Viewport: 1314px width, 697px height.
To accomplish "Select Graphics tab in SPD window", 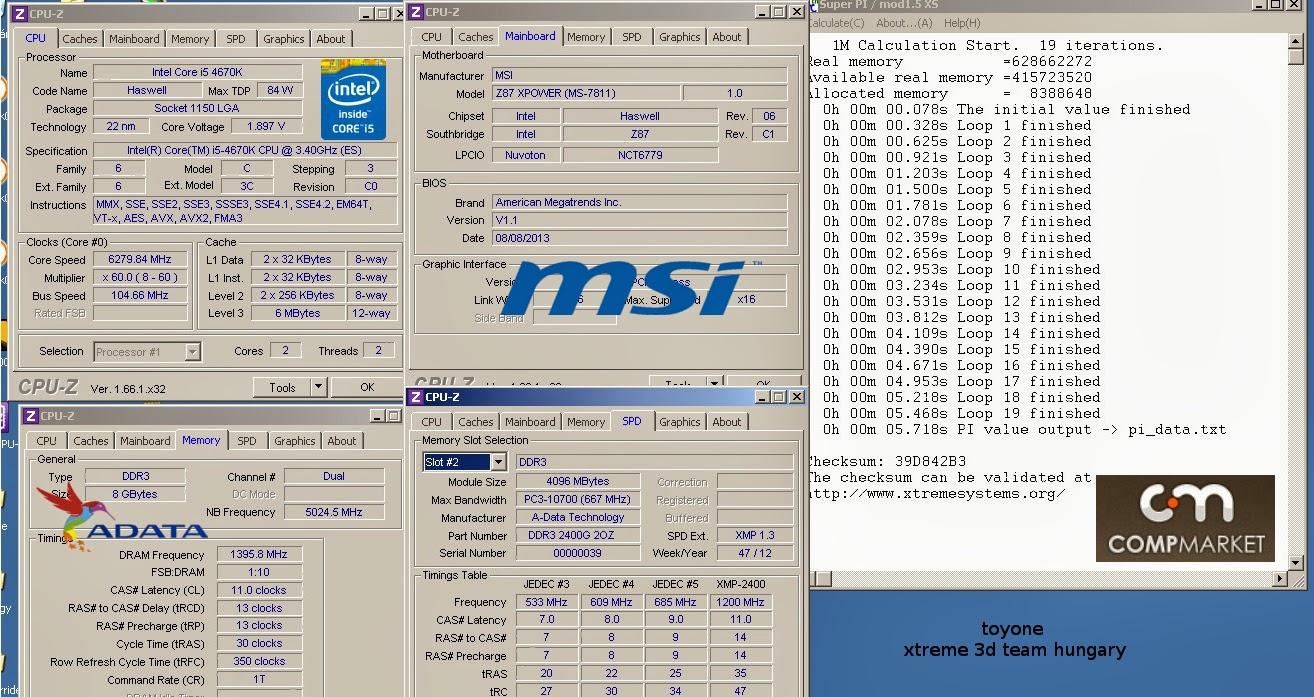I will (680, 422).
